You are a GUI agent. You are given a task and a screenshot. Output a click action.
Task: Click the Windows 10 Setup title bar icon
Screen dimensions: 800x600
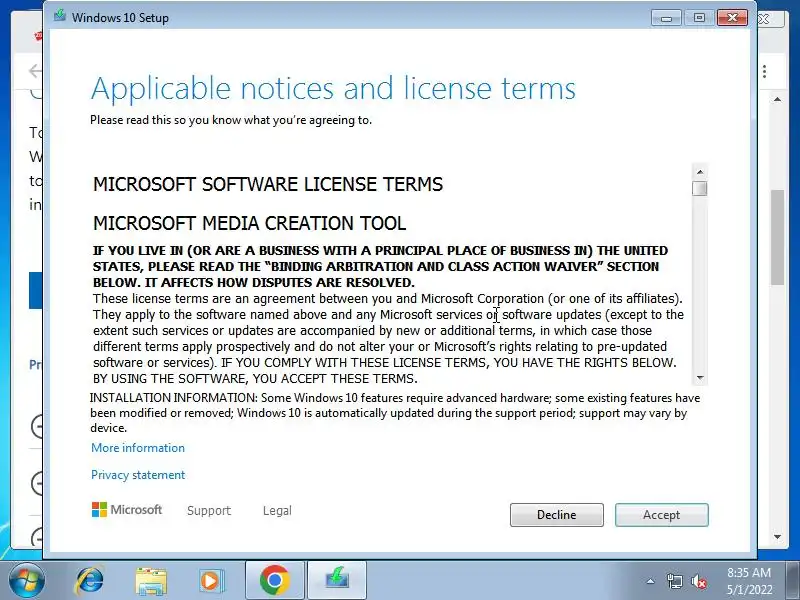tap(60, 15)
